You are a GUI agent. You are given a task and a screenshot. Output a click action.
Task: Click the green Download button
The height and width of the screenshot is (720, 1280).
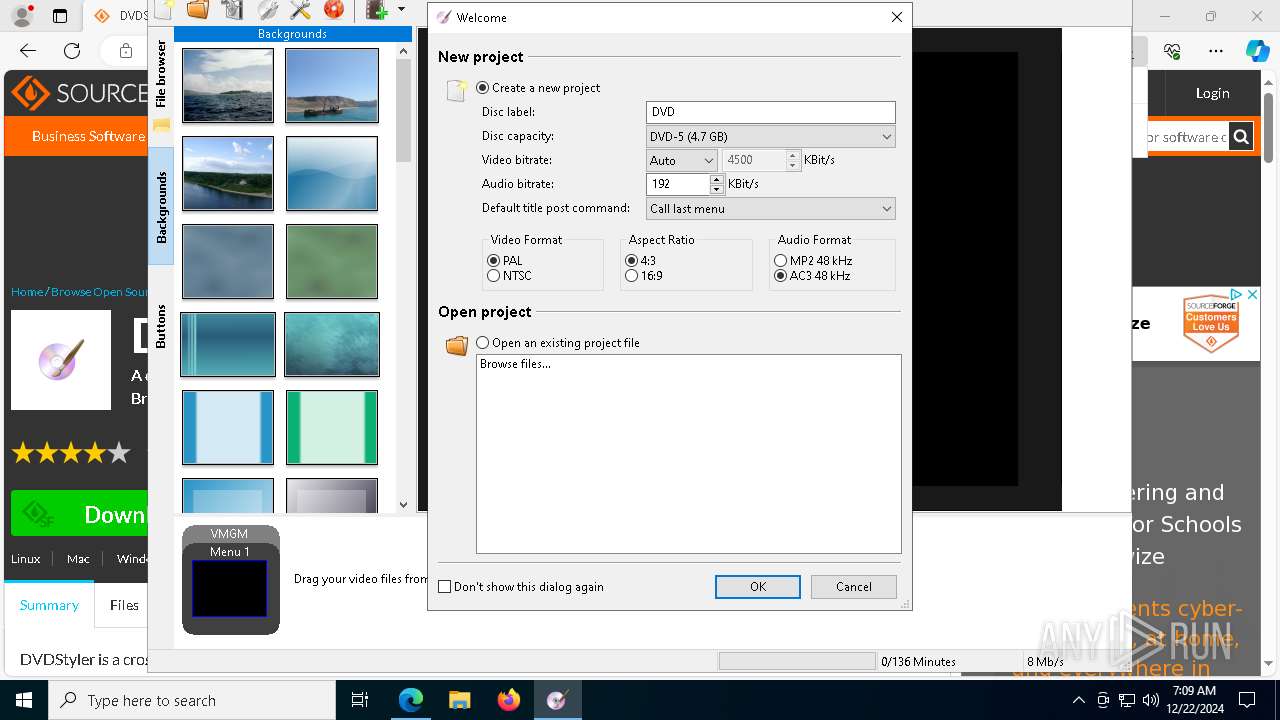pos(79,514)
